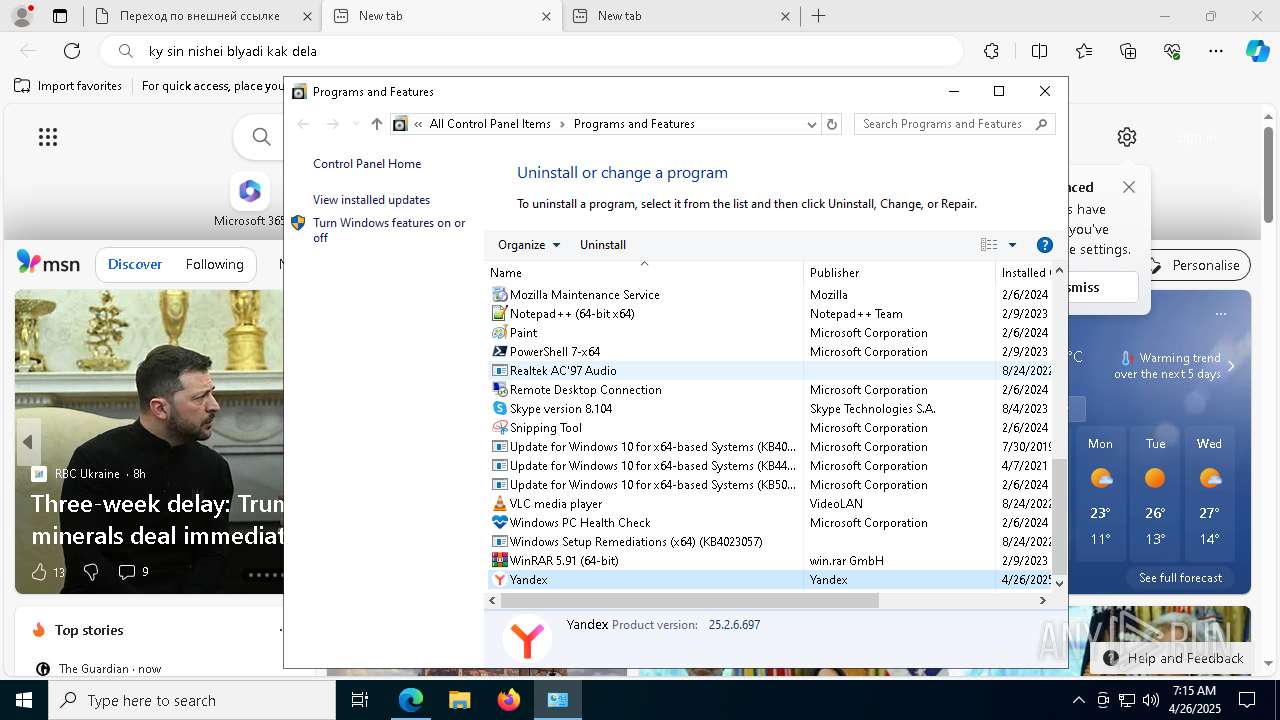Viewport: 1280px width, 720px height.
Task: Open the MSN apps grid launcher
Action: (x=48, y=137)
